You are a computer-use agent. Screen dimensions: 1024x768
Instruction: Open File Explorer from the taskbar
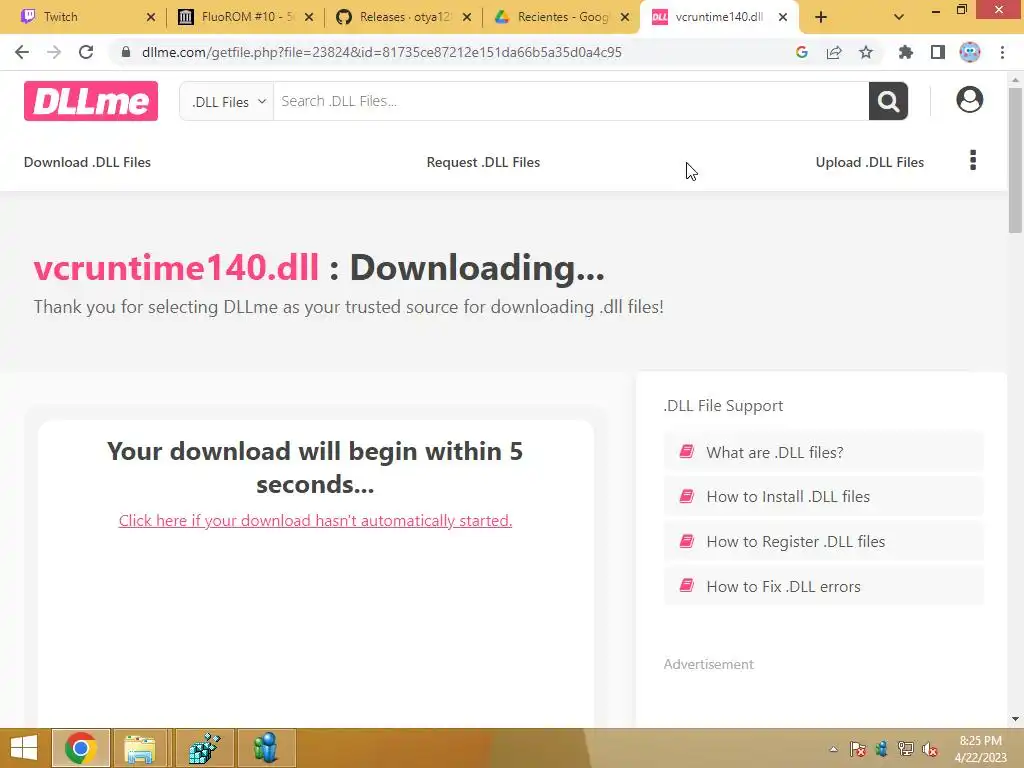tap(140, 748)
